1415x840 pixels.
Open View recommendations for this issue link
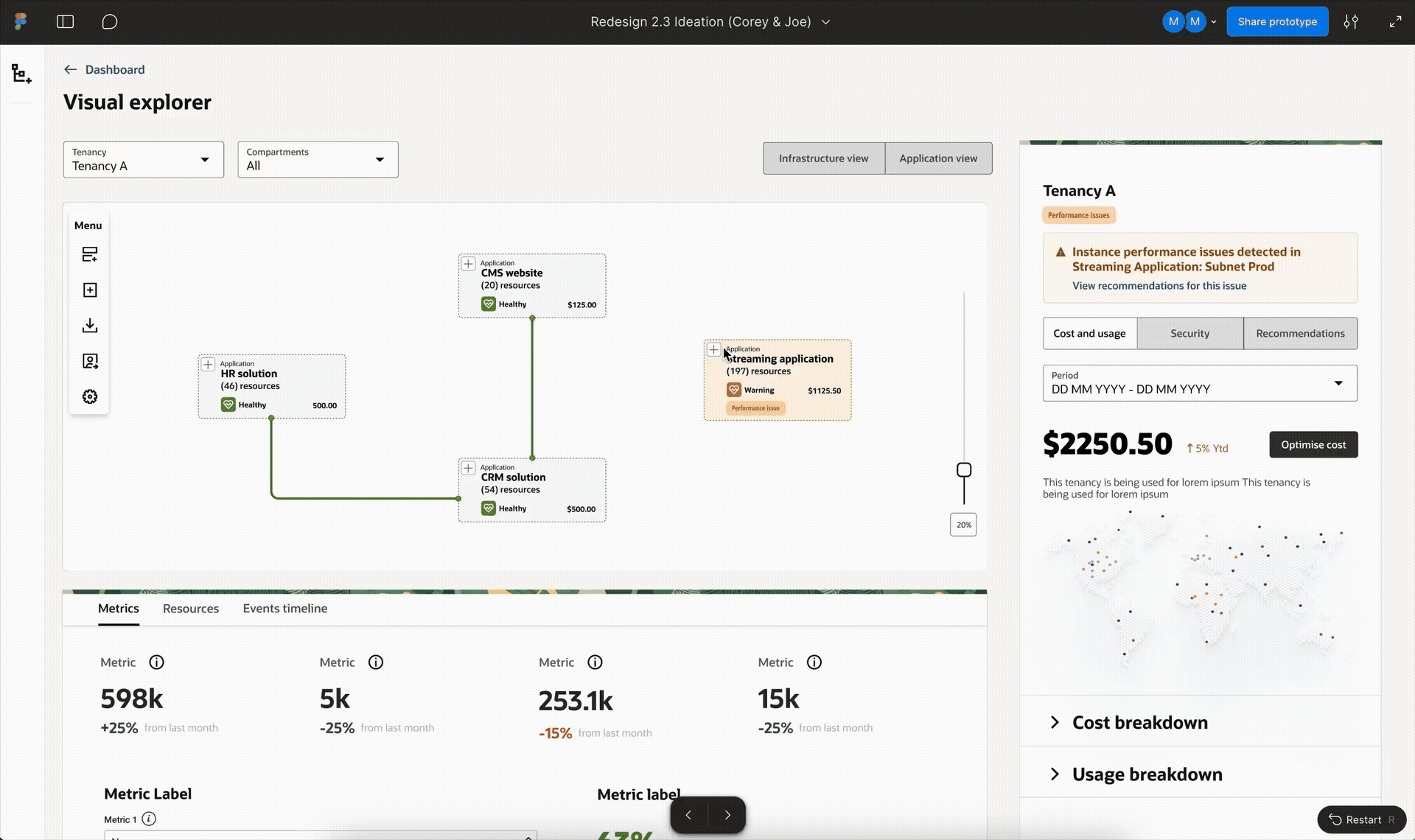(1159, 286)
